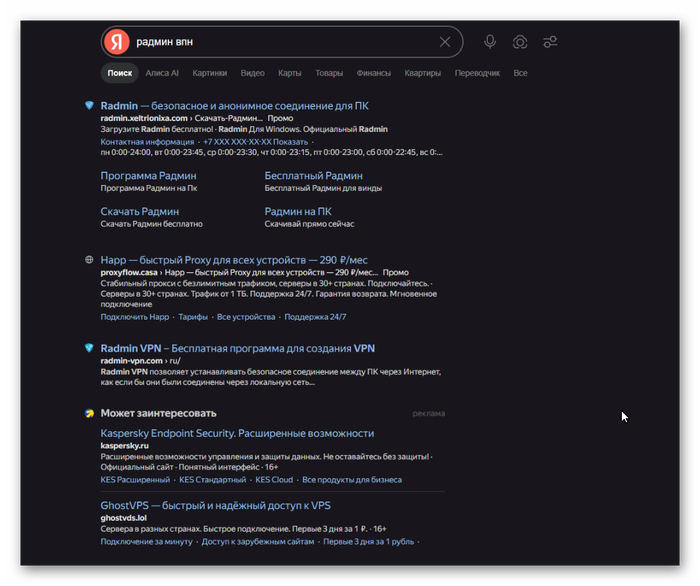Click the globe icon beside Happ result
The image size is (700, 586).
pos(89,260)
